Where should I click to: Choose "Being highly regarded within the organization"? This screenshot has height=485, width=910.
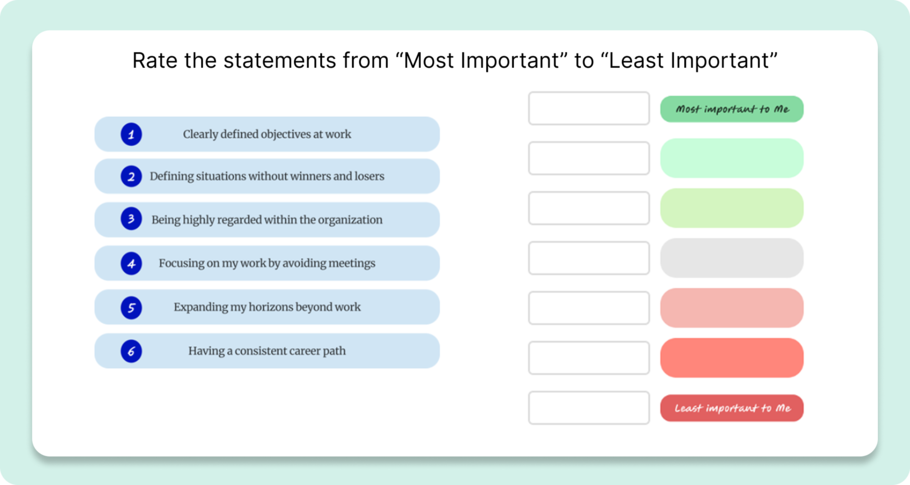coord(267,220)
